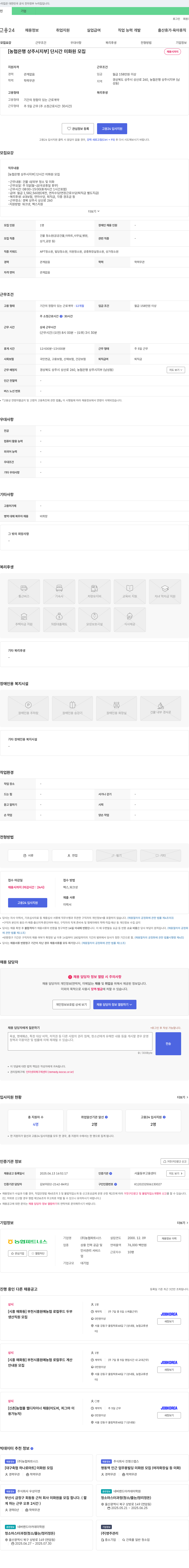Open the 취업지원 menu
Image resolution: width=189 pixels, height=1568 pixels.
click(63, 30)
